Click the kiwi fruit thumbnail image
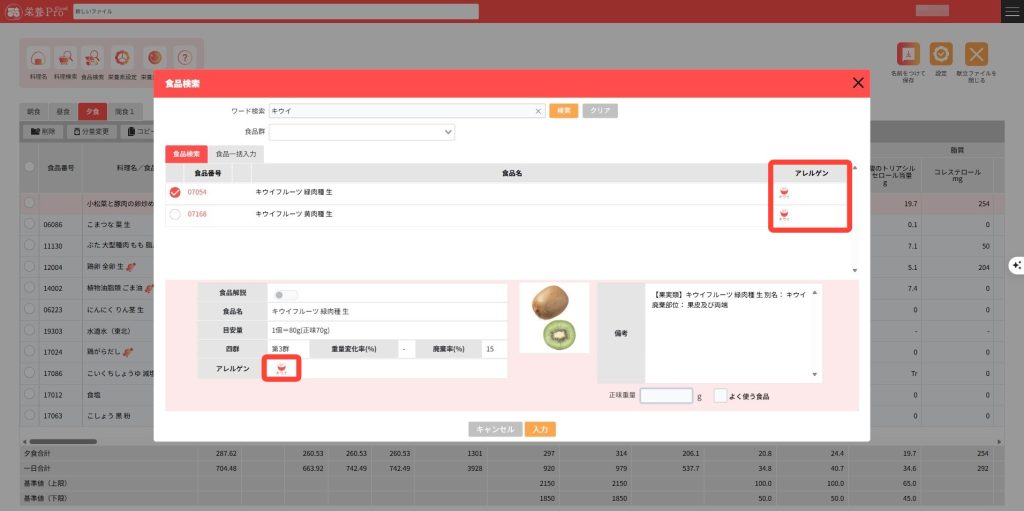The image size is (1024, 511). (x=554, y=317)
